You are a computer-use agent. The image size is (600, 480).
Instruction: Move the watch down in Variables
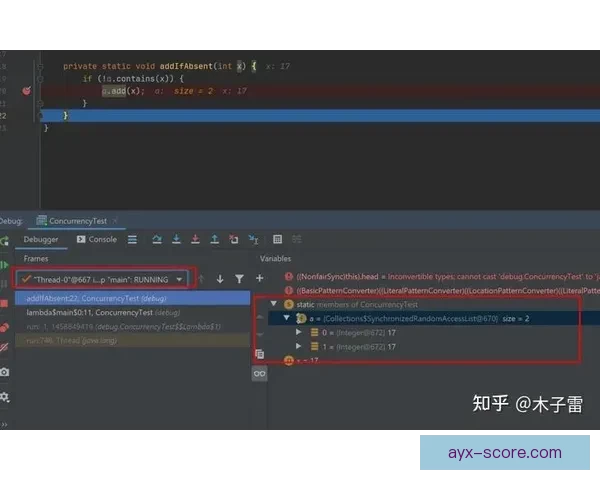tap(259, 335)
